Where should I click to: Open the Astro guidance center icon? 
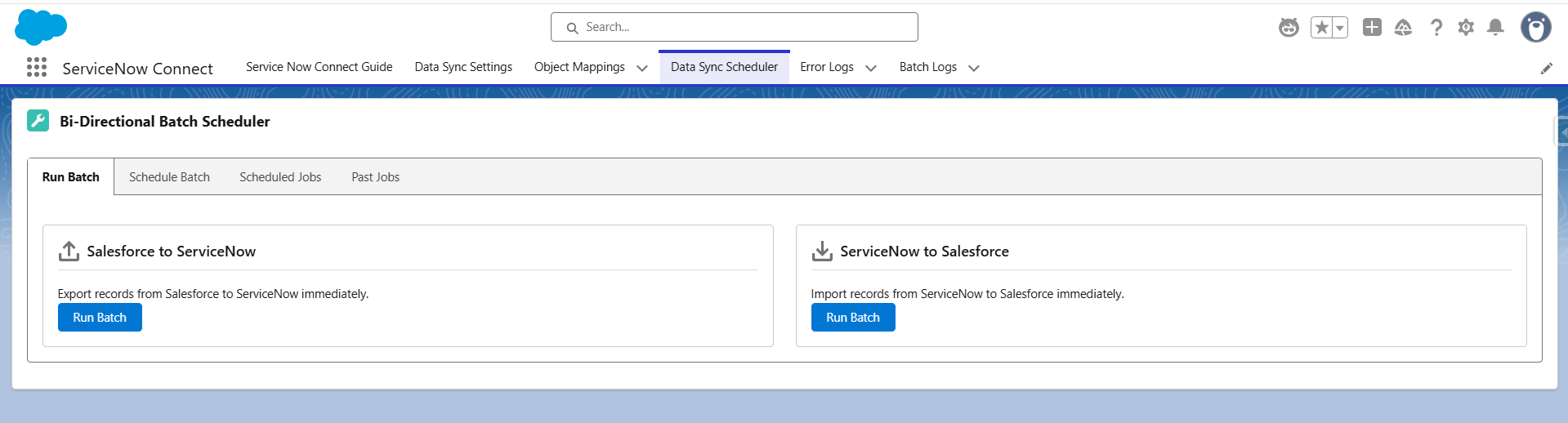point(1289,28)
